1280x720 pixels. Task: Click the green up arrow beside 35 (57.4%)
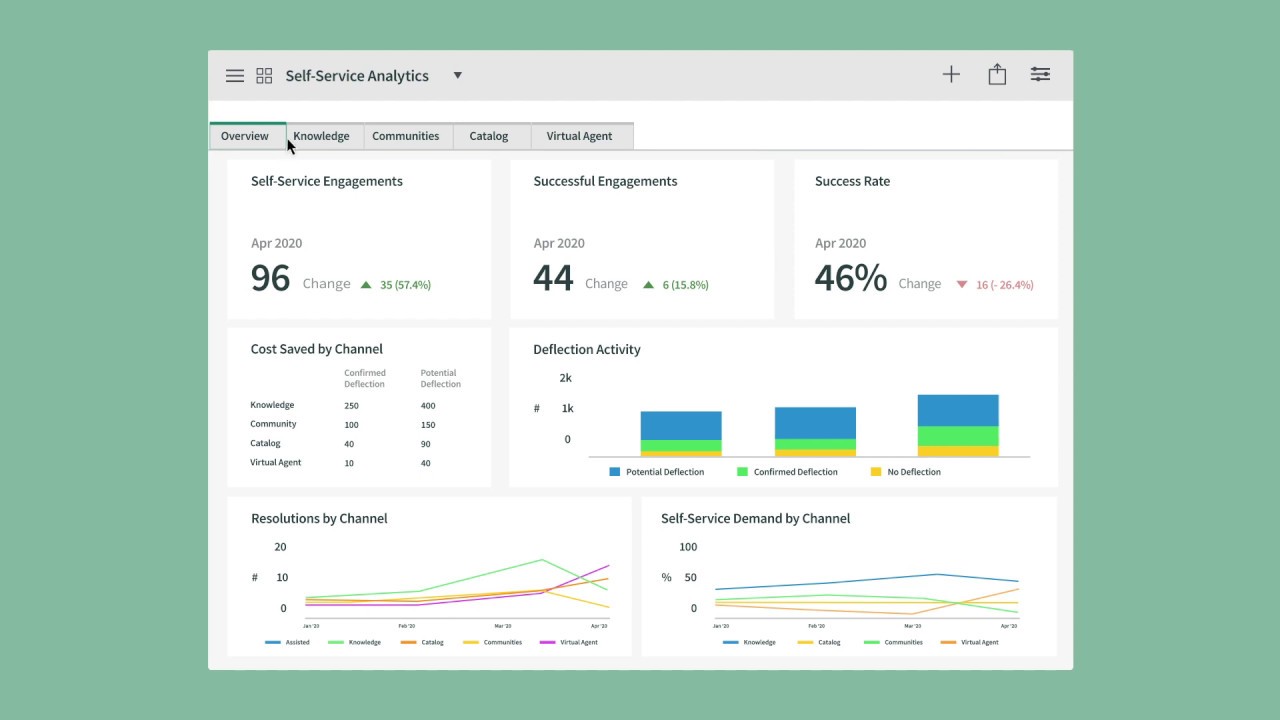coord(366,284)
